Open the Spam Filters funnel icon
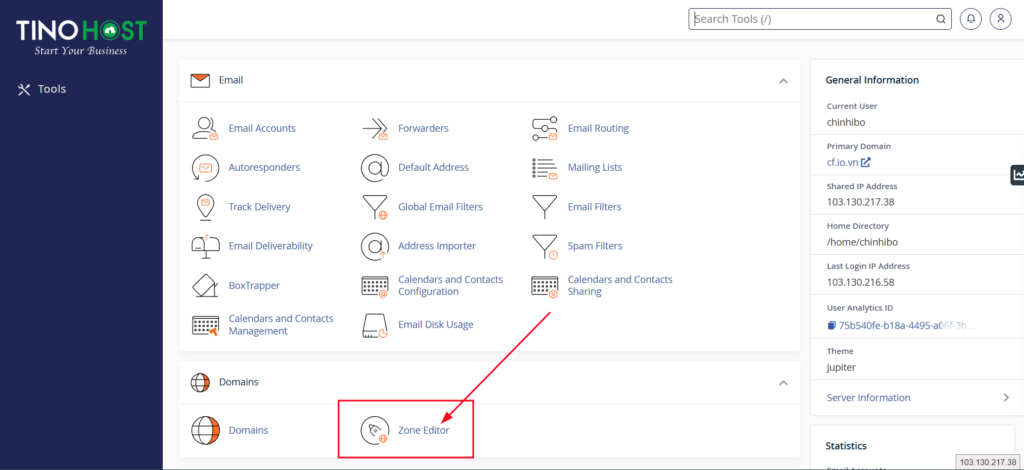The height and width of the screenshot is (470, 1024). (x=545, y=246)
